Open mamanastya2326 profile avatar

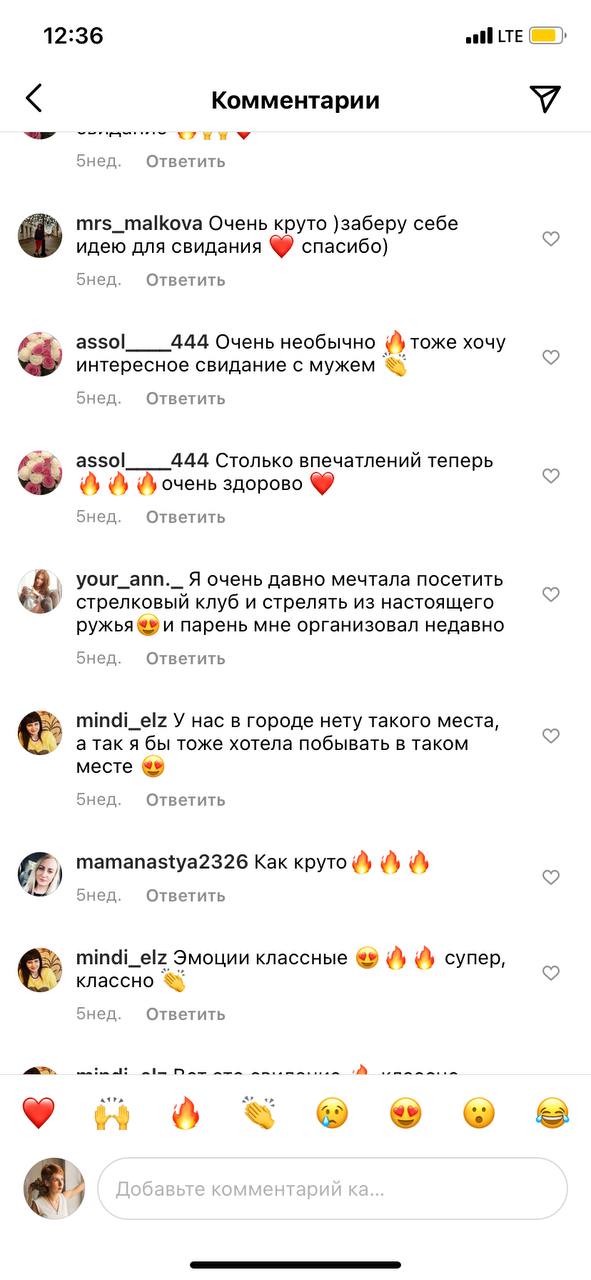click(x=40, y=875)
